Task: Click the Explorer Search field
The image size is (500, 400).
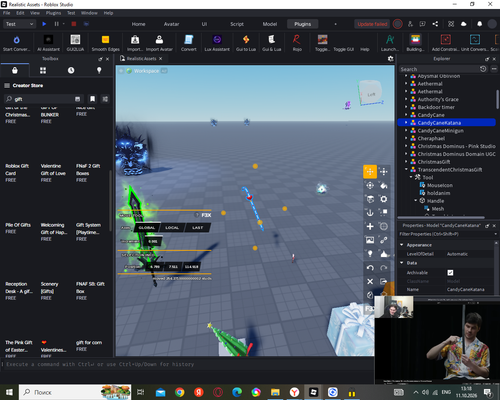Action: 438,69
